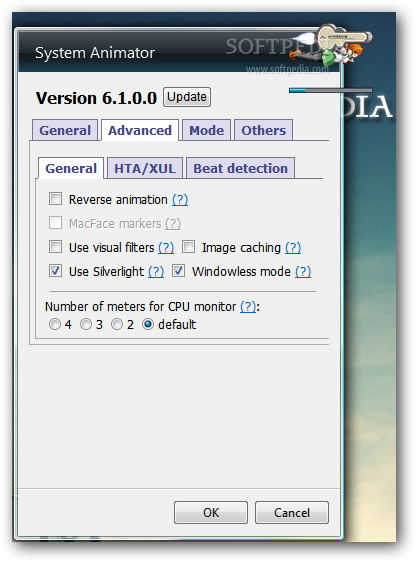Click the blue progress meter bar
This screenshot has width=416, height=562.
[x=331, y=90]
